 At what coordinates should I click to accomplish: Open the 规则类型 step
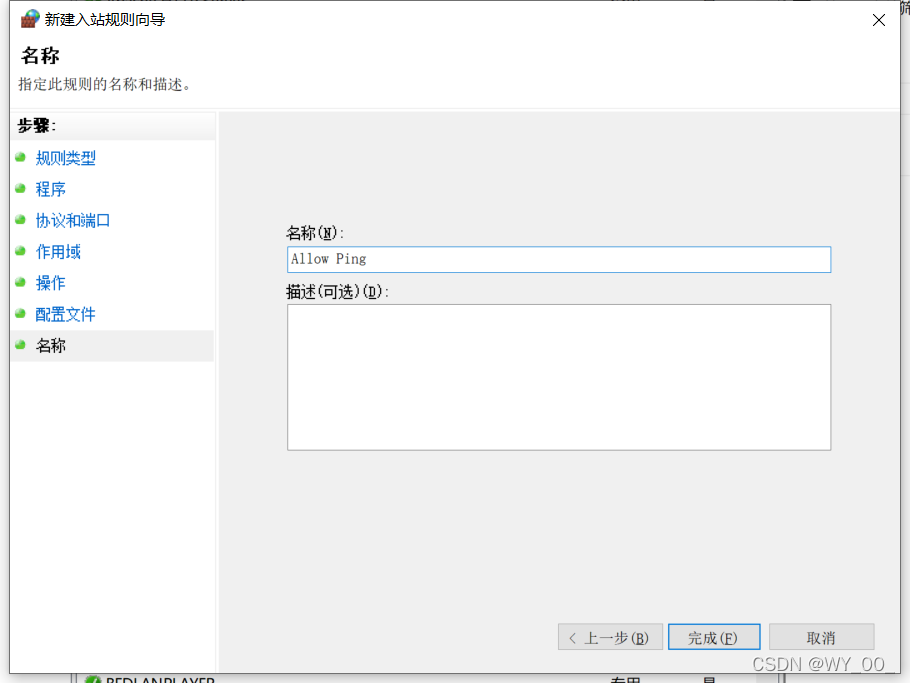pyautogui.click(x=65, y=158)
